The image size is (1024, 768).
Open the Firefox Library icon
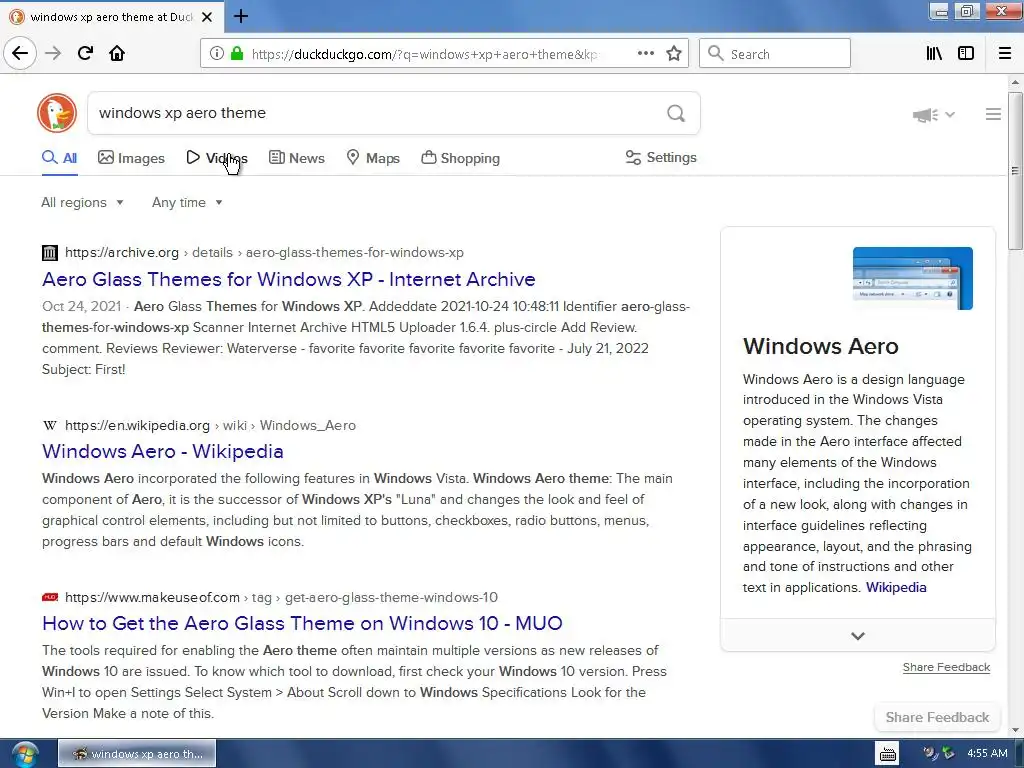click(934, 53)
